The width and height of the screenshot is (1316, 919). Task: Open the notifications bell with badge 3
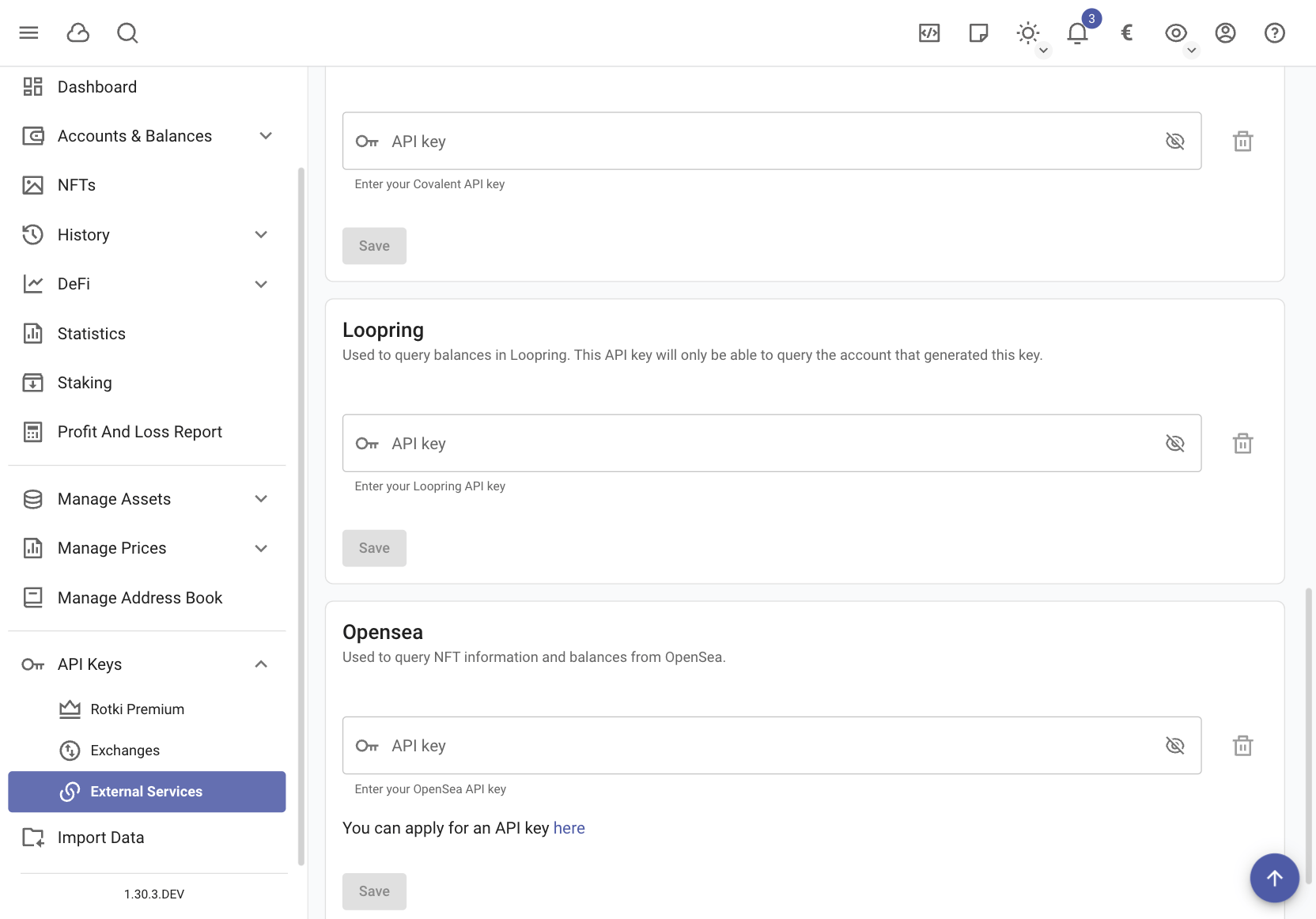click(1077, 32)
